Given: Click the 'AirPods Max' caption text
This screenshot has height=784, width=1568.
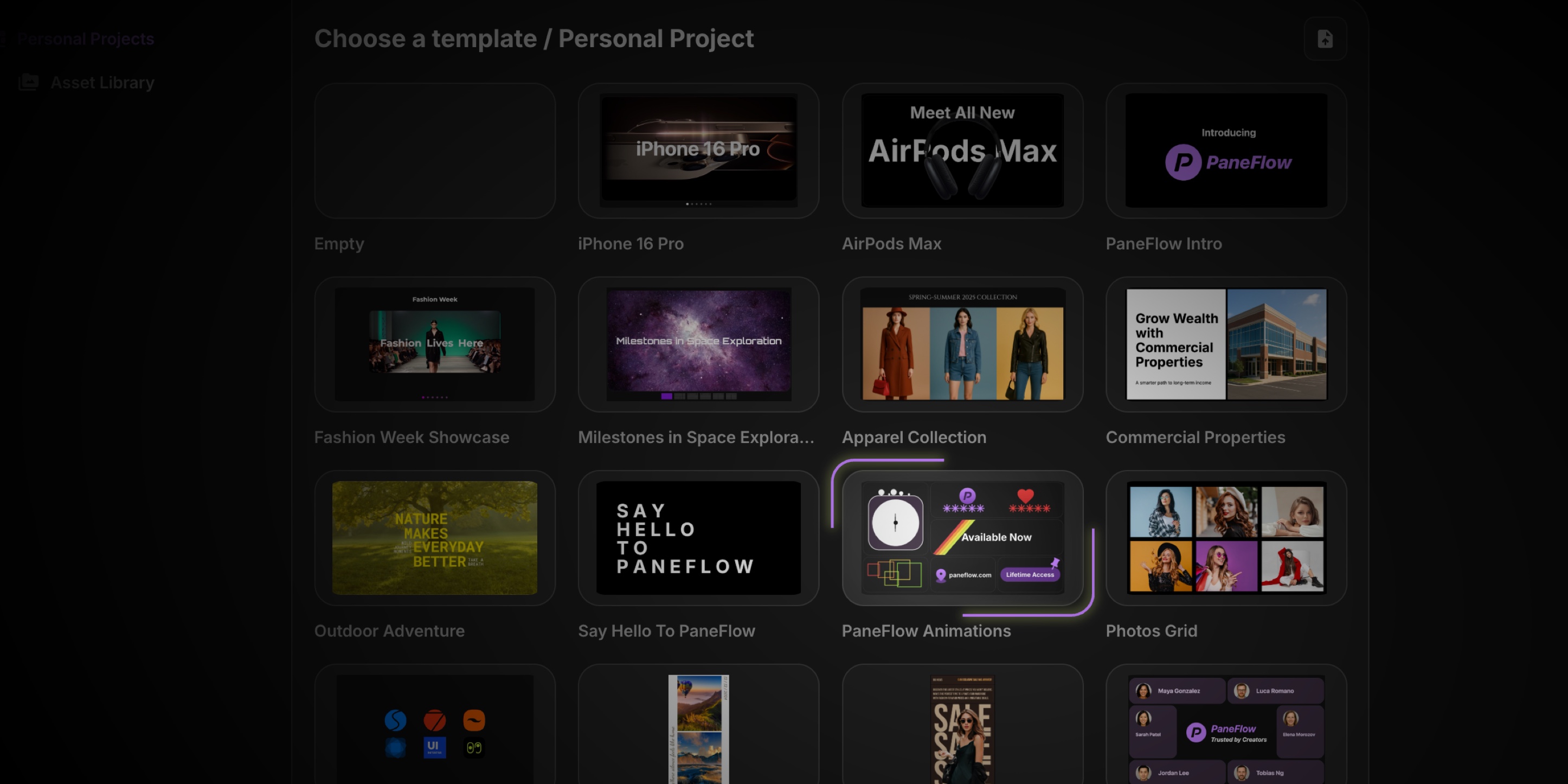Looking at the screenshot, I should click(891, 244).
